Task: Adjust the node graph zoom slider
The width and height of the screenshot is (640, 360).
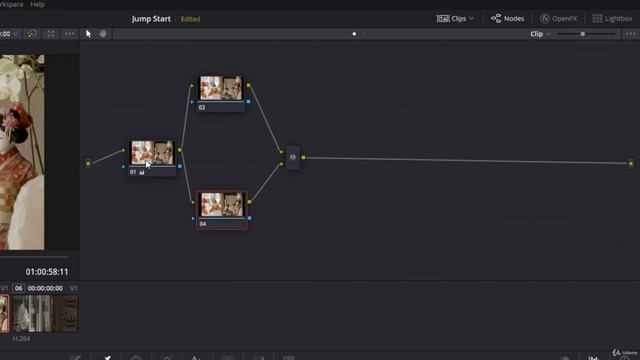Action: 582,34
